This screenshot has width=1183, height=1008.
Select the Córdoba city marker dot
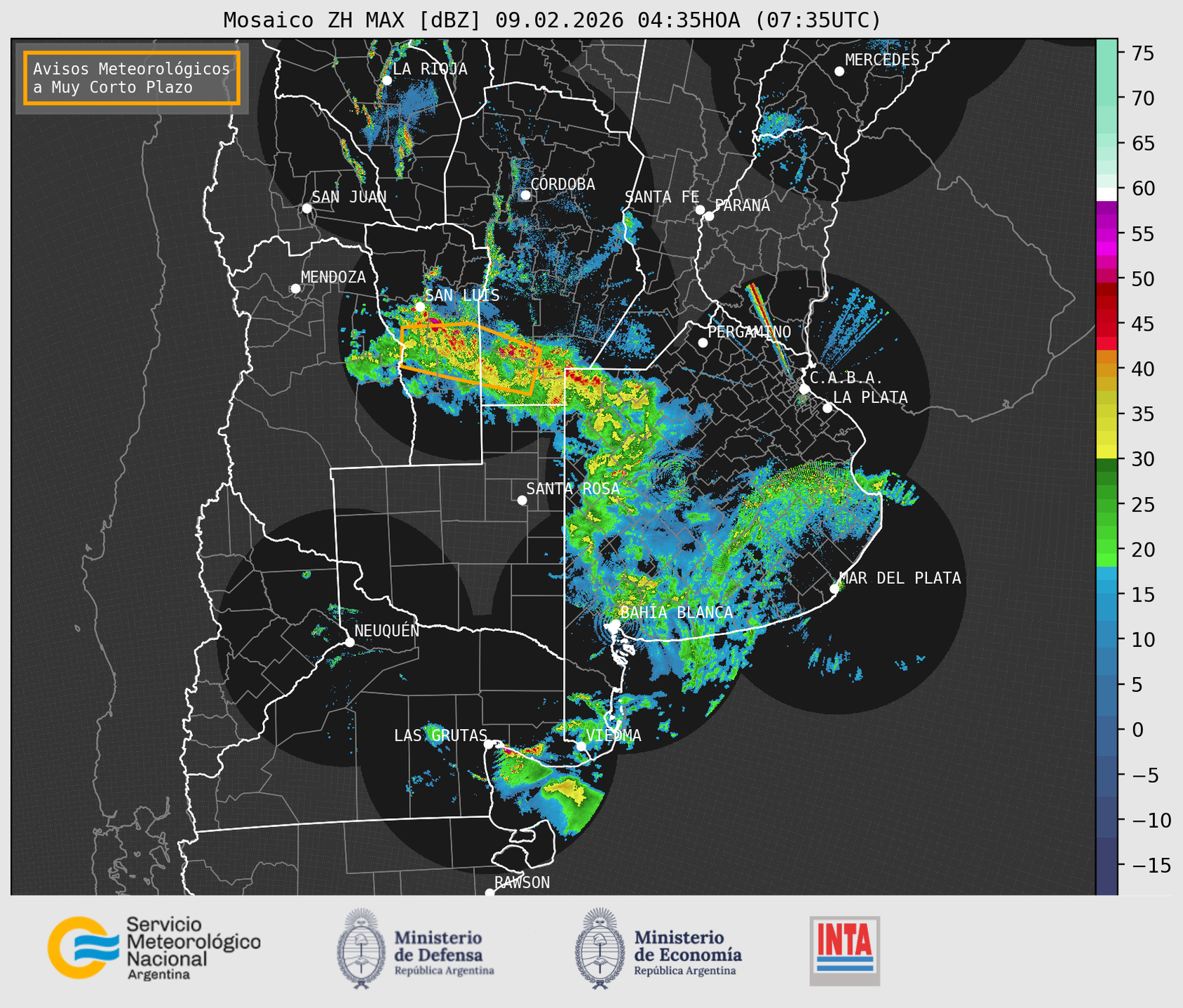point(525,195)
